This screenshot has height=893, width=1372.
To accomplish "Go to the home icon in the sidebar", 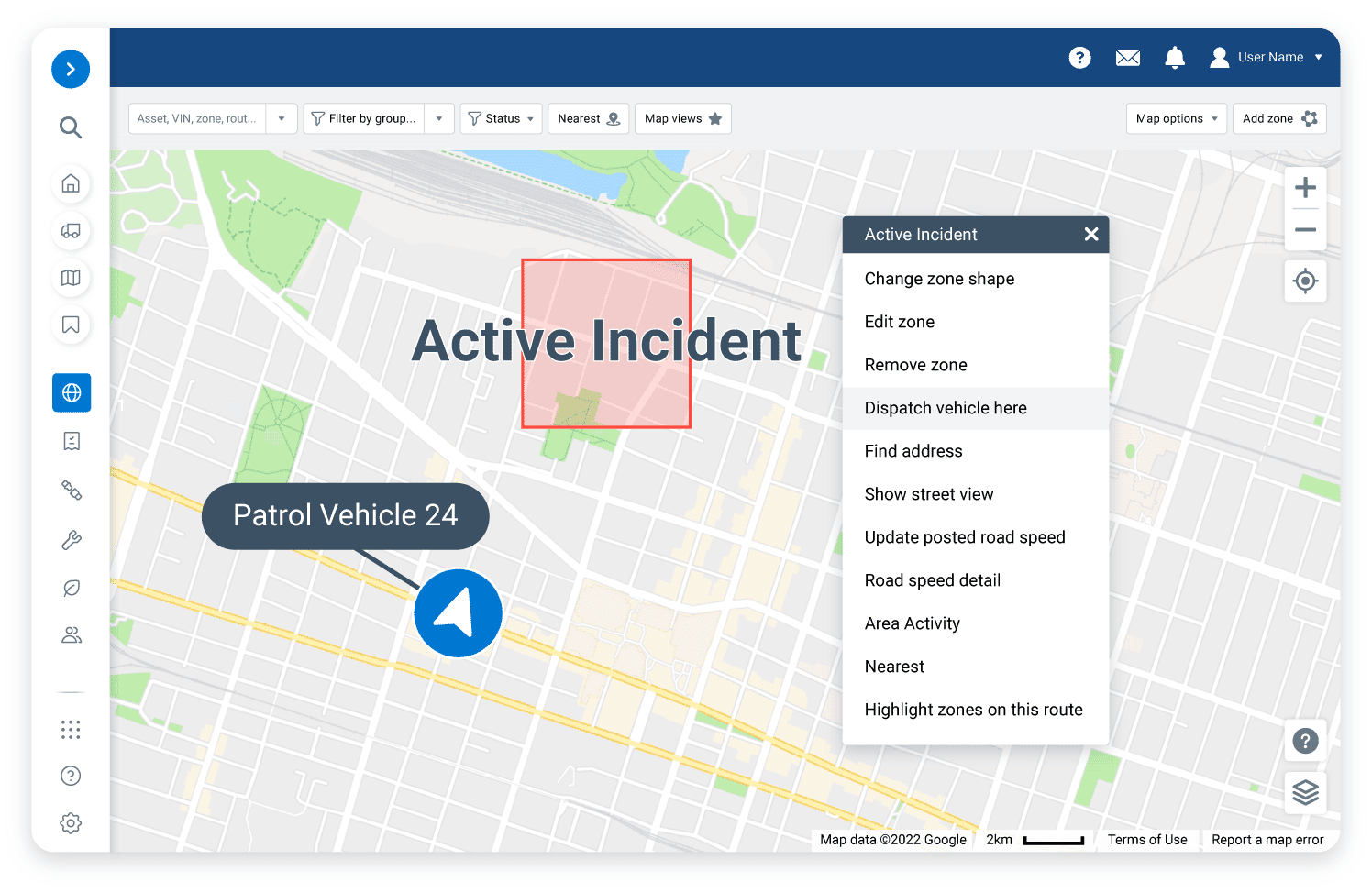I will coord(71,183).
